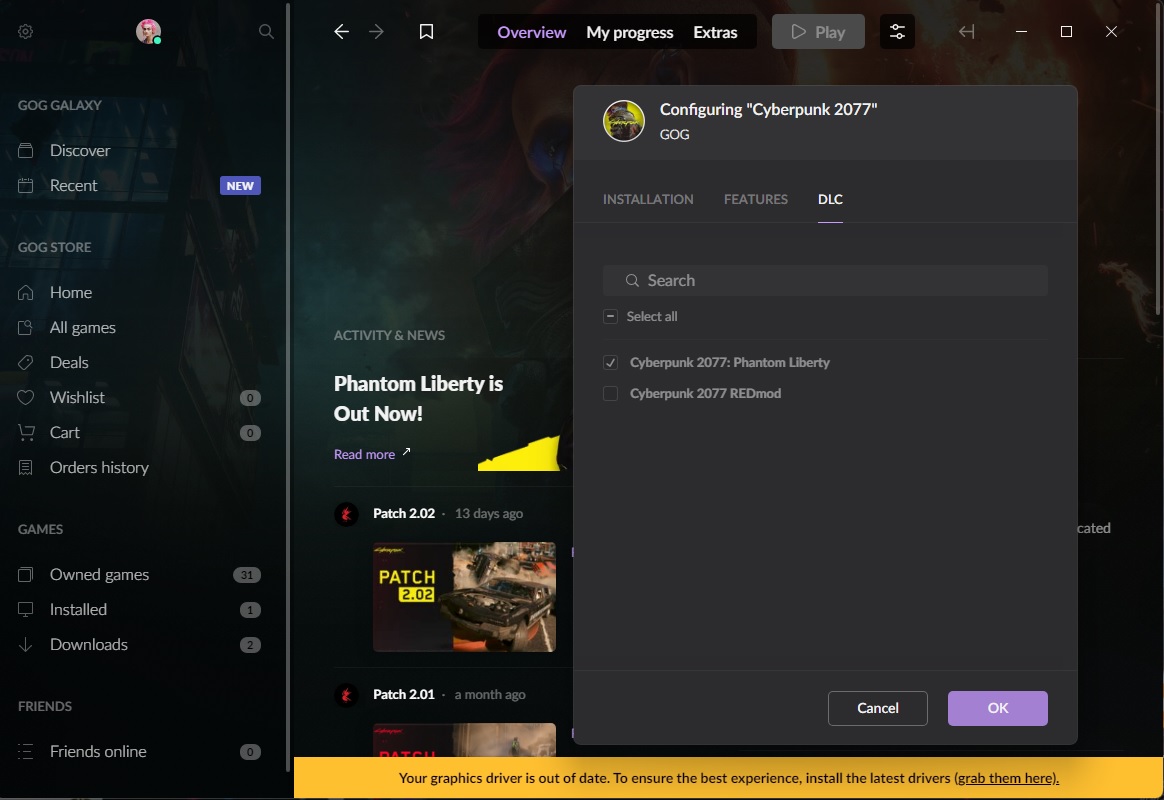Click the Orders history receipt icon
The width and height of the screenshot is (1164, 800).
click(x=25, y=467)
